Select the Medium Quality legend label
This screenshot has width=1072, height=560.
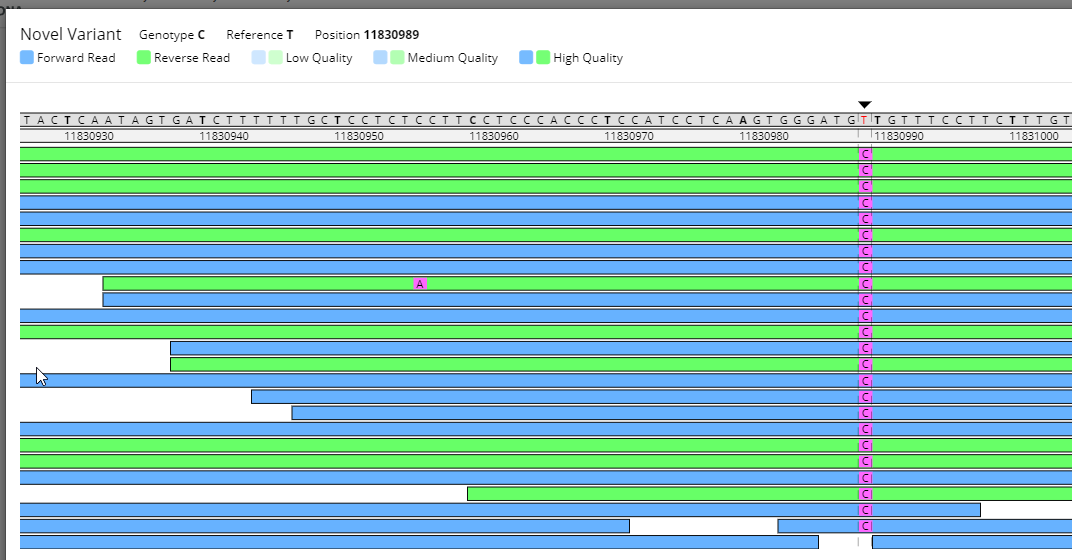tap(452, 58)
